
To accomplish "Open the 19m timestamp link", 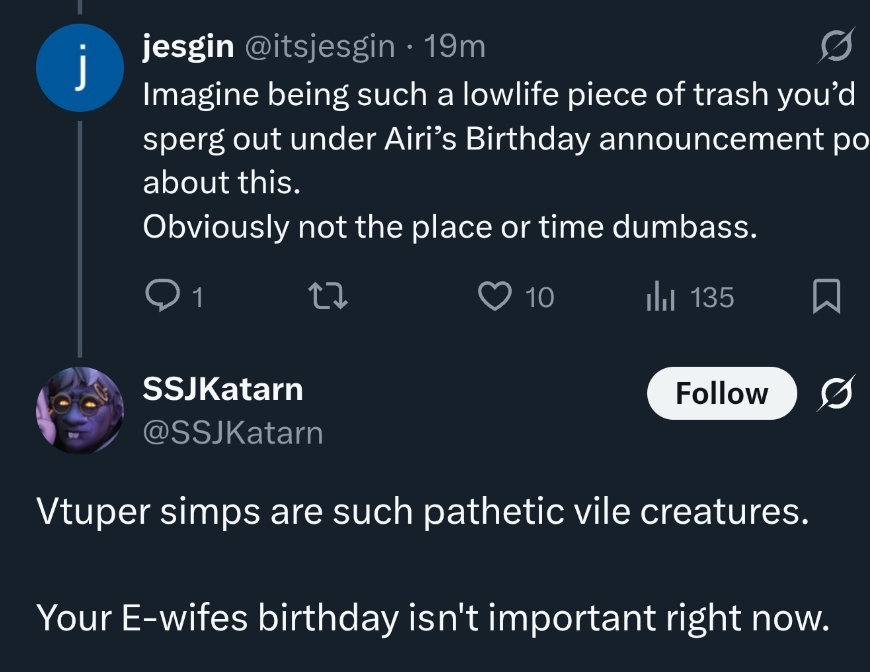I will tap(454, 46).
